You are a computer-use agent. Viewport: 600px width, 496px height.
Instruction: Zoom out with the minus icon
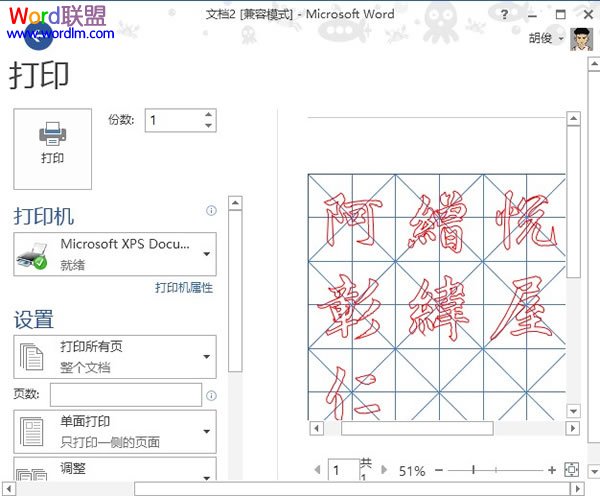coord(439,469)
